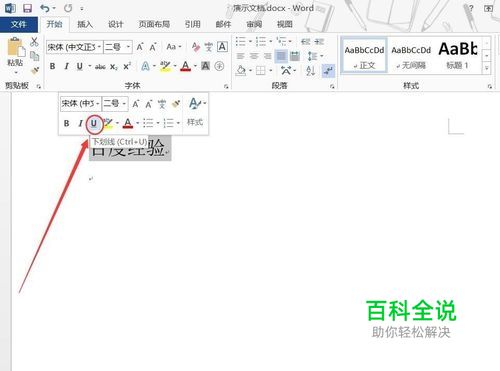Apply subscript formatting

(114, 67)
